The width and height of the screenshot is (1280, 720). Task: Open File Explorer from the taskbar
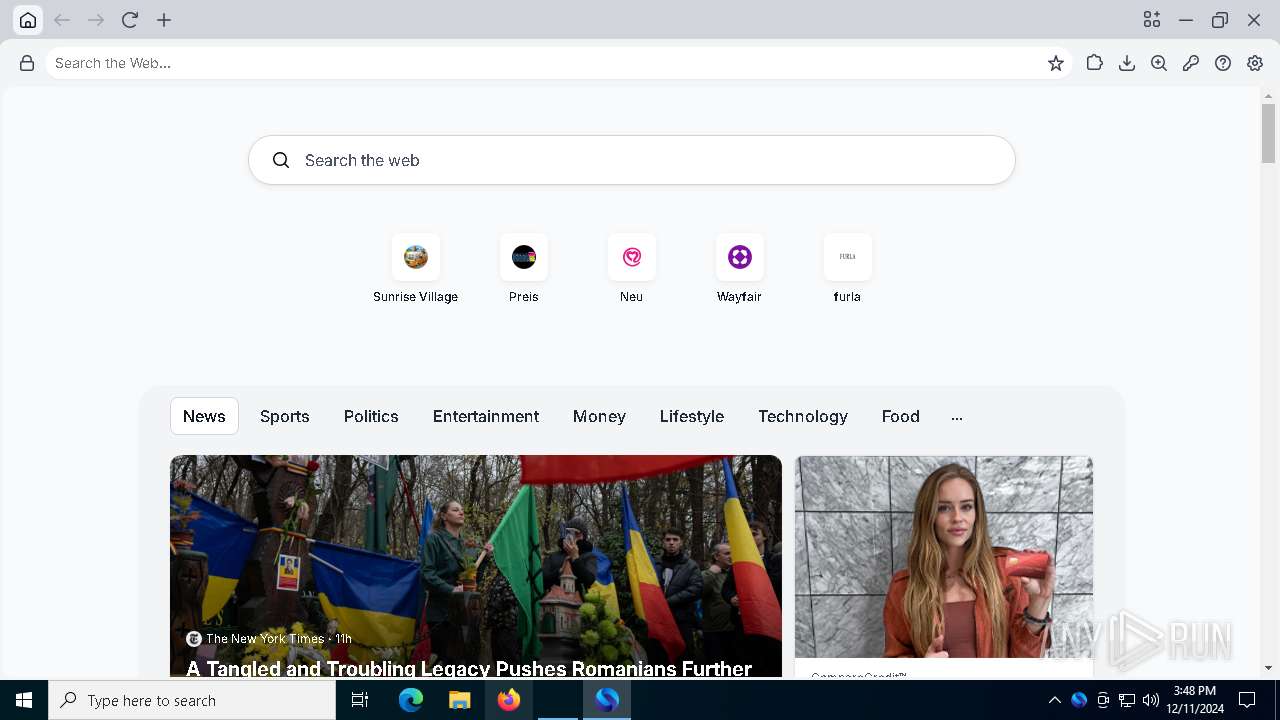coord(459,700)
